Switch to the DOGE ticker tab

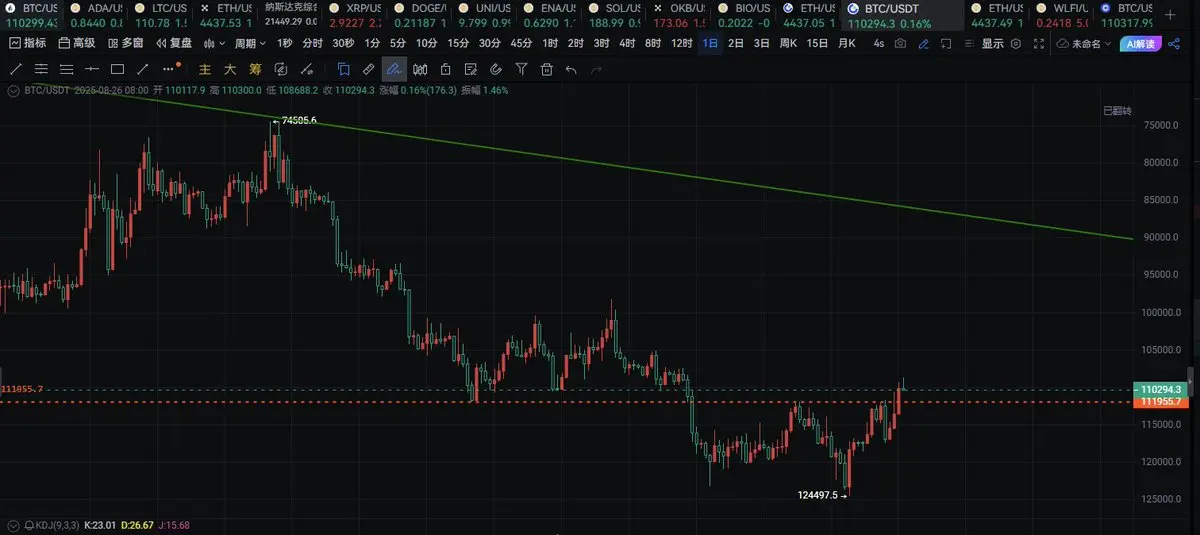click(418, 14)
